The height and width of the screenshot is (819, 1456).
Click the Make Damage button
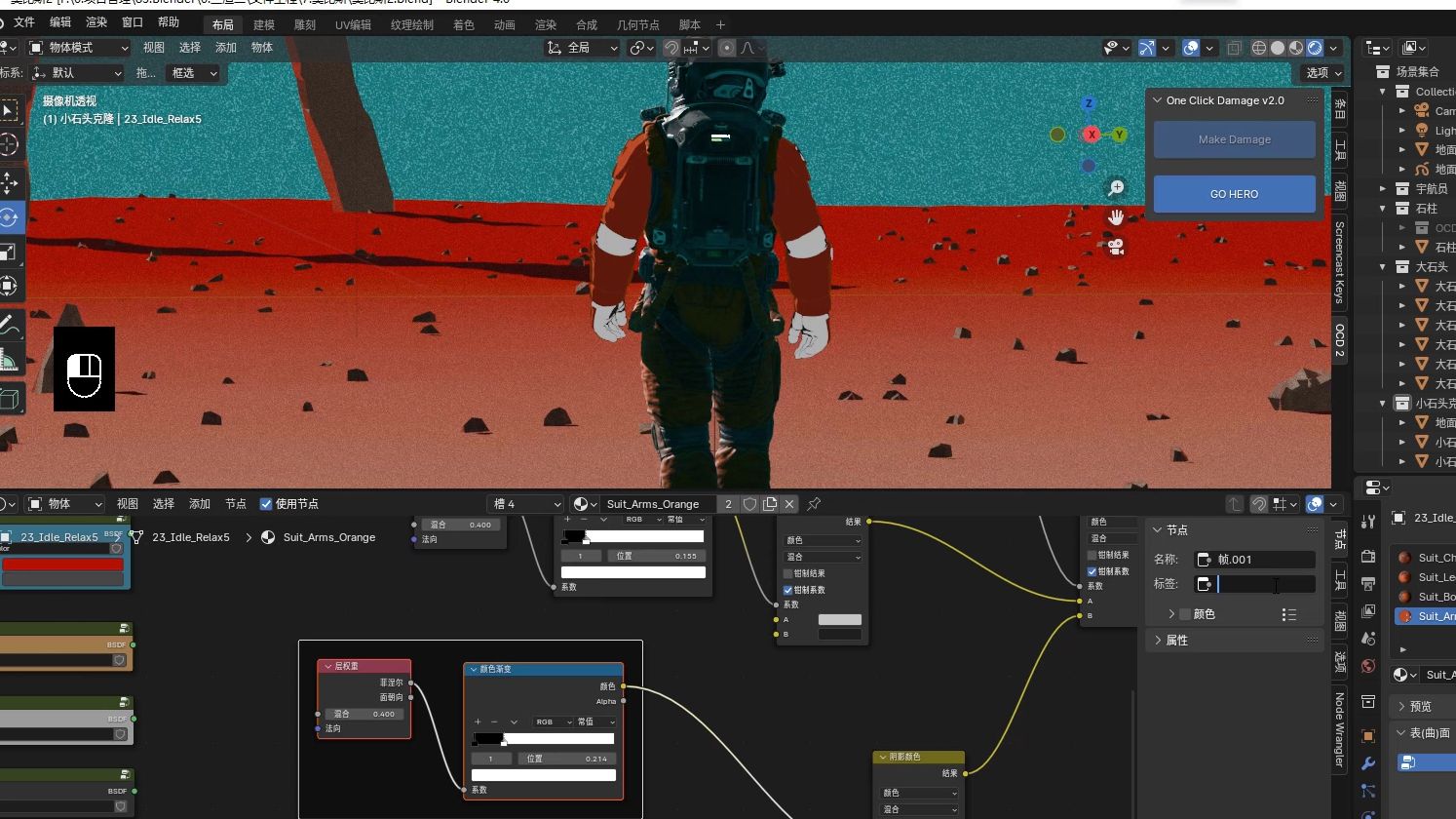point(1235,139)
